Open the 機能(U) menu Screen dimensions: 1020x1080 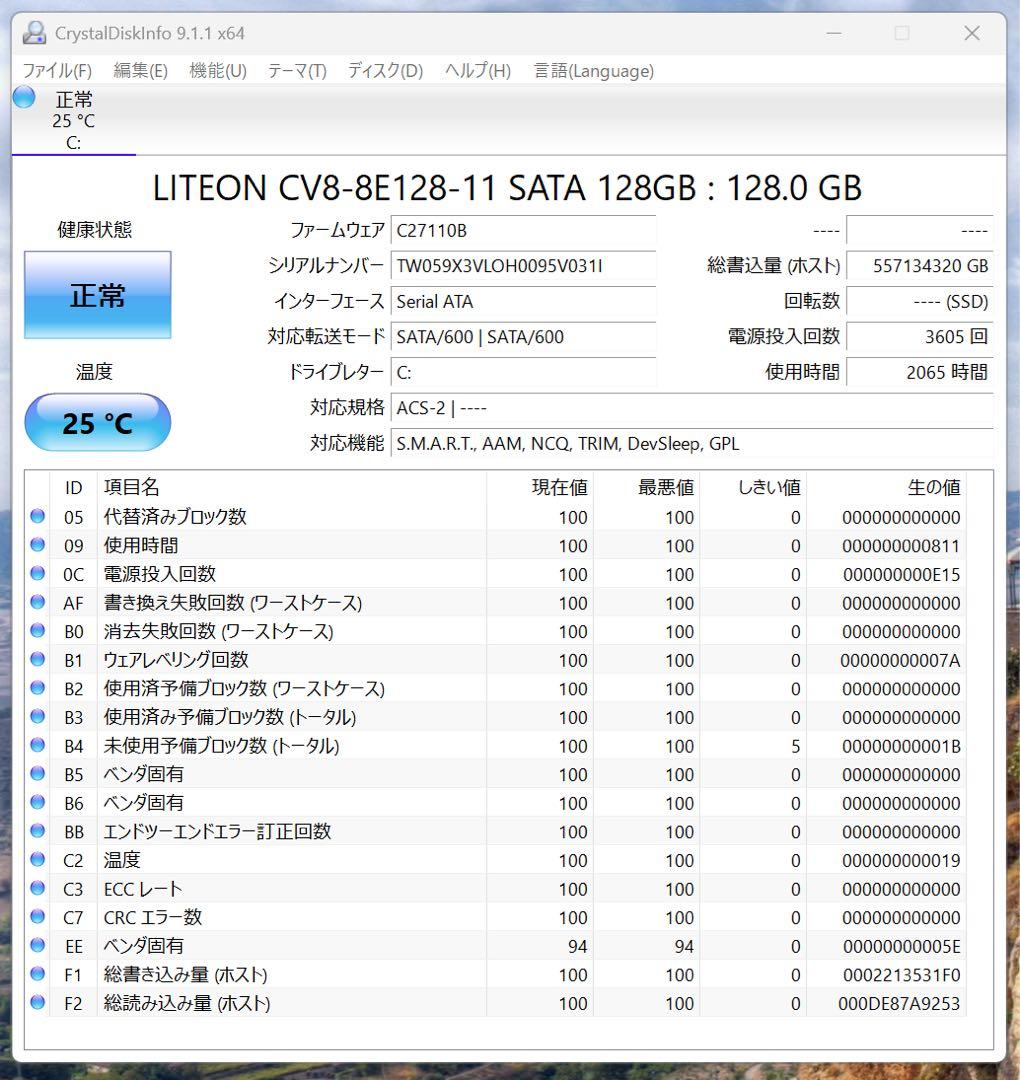point(216,71)
